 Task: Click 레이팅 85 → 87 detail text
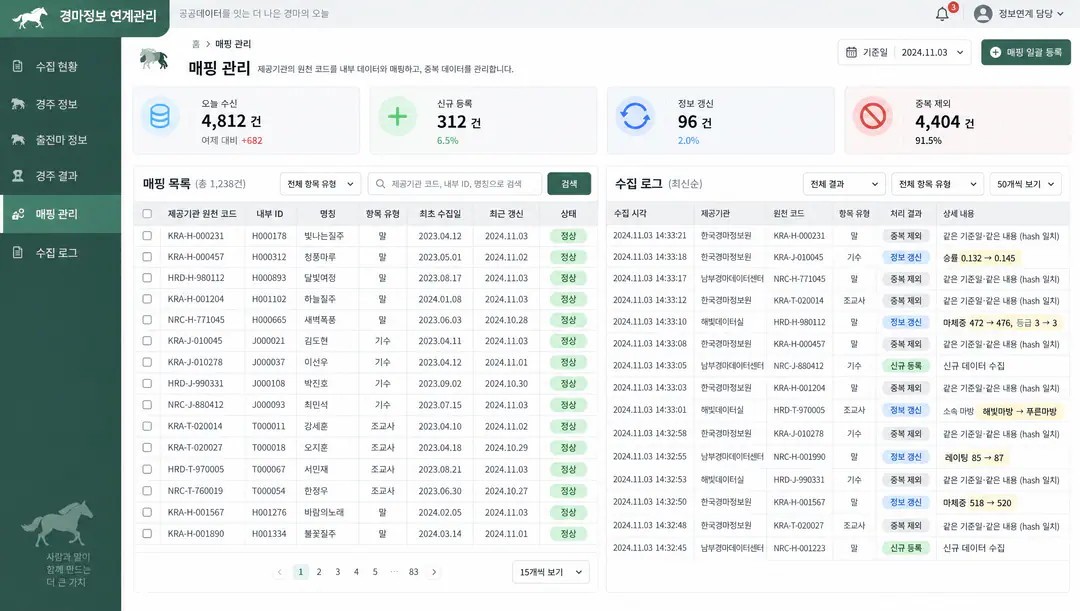coord(974,458)
